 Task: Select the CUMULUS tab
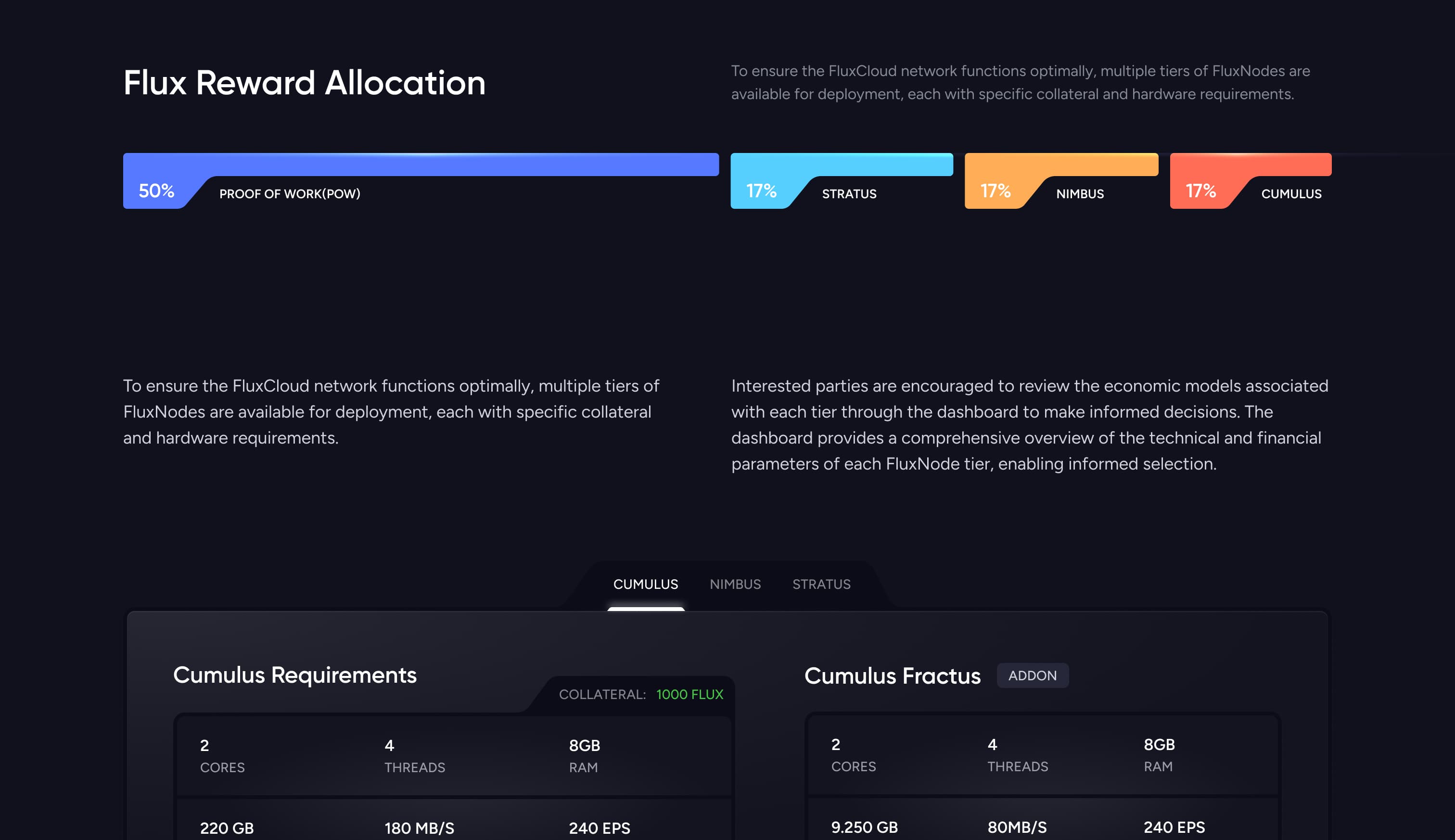pyautogui.click(x=646, y=584)
